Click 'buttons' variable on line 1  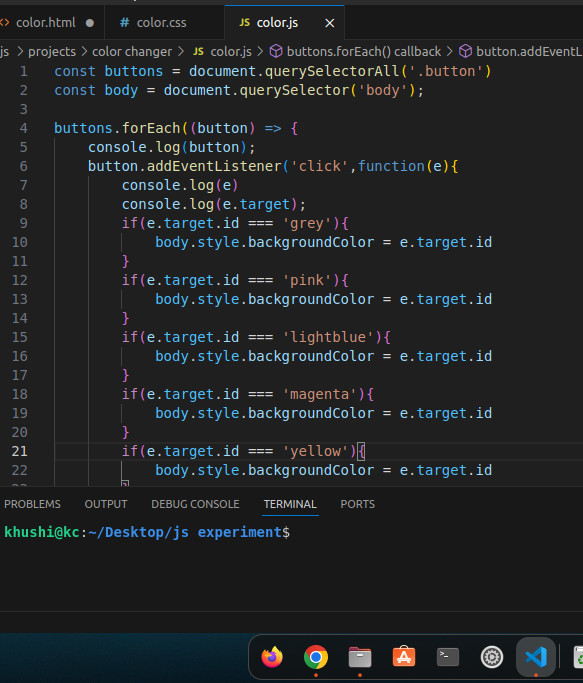tap(134, 71)
